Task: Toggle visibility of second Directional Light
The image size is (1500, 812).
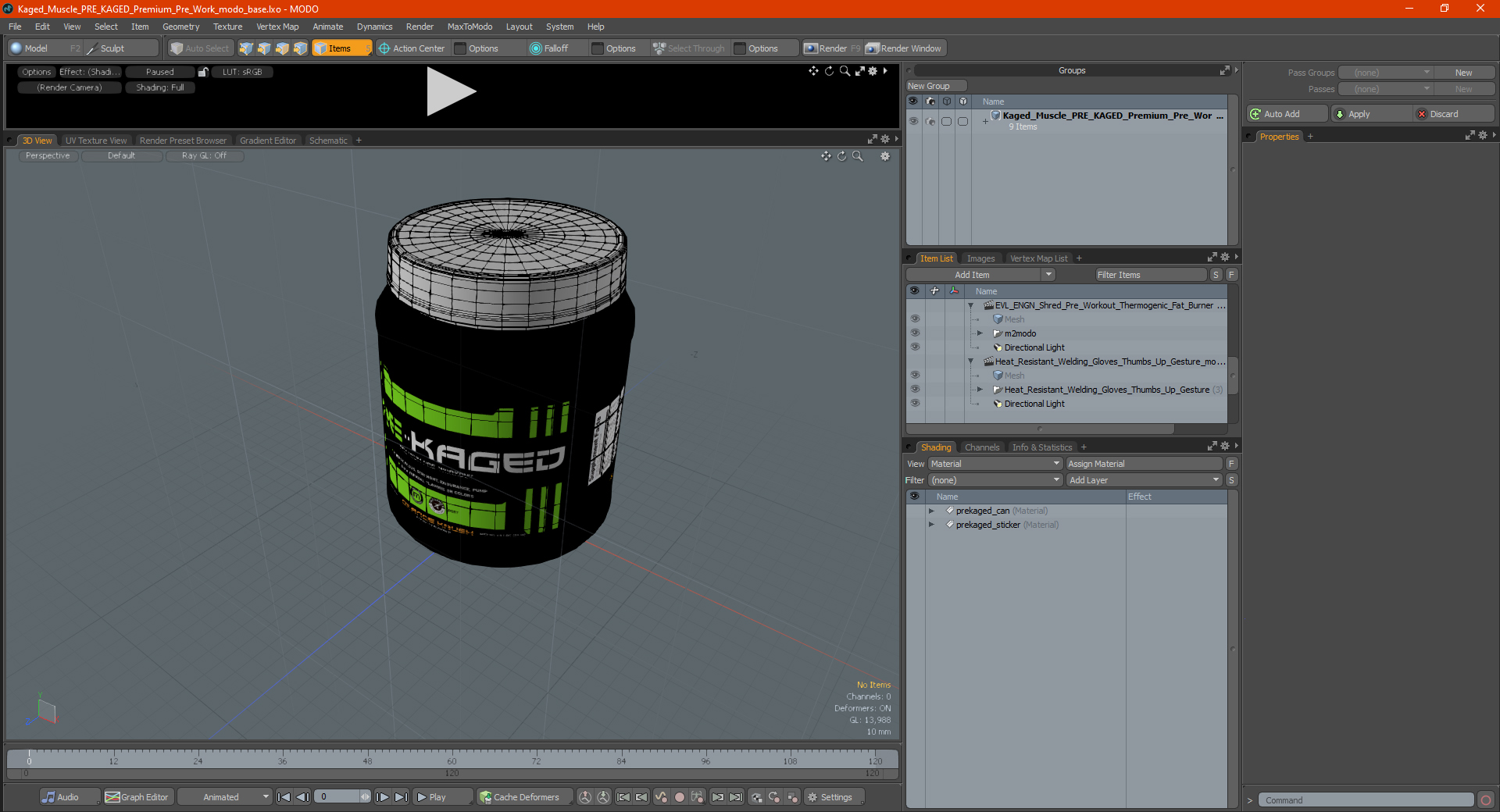Action: tap(915, 404)
